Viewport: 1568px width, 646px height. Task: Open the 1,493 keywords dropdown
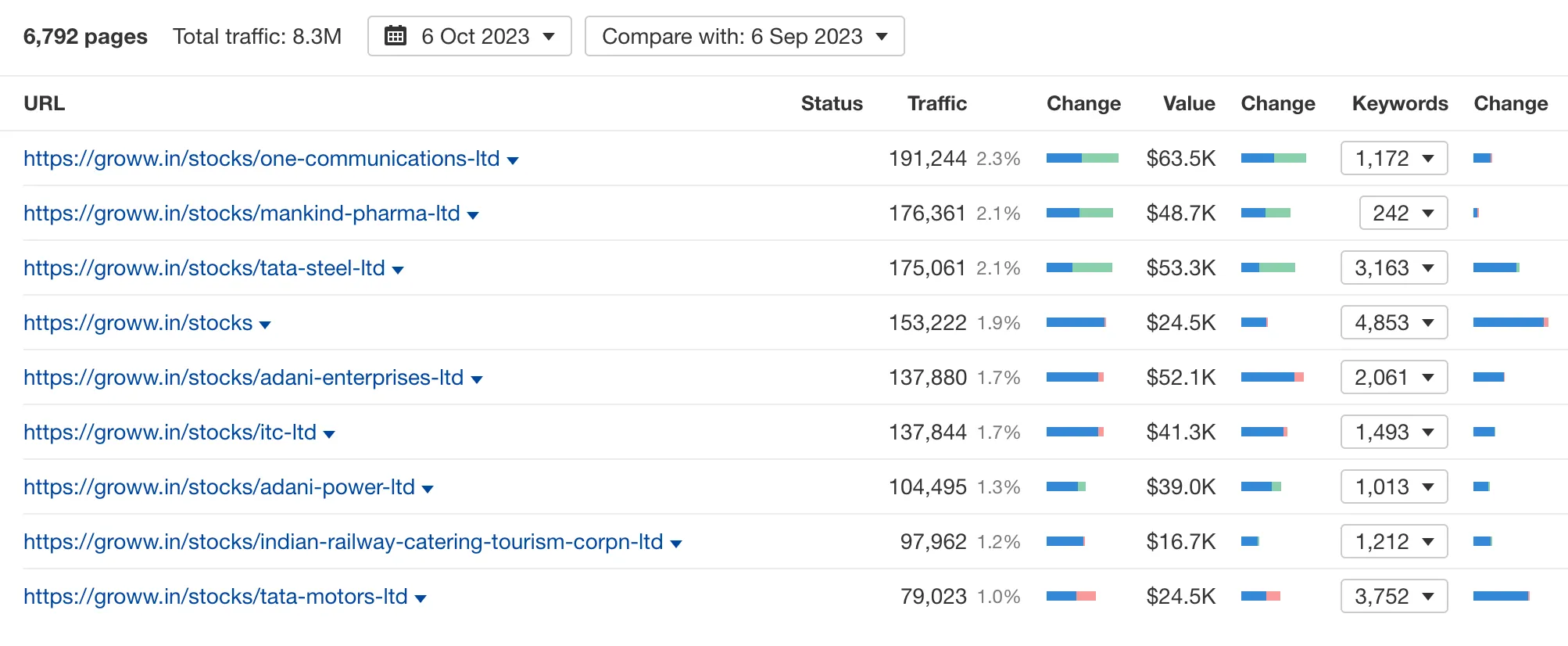pos(1394,432)
